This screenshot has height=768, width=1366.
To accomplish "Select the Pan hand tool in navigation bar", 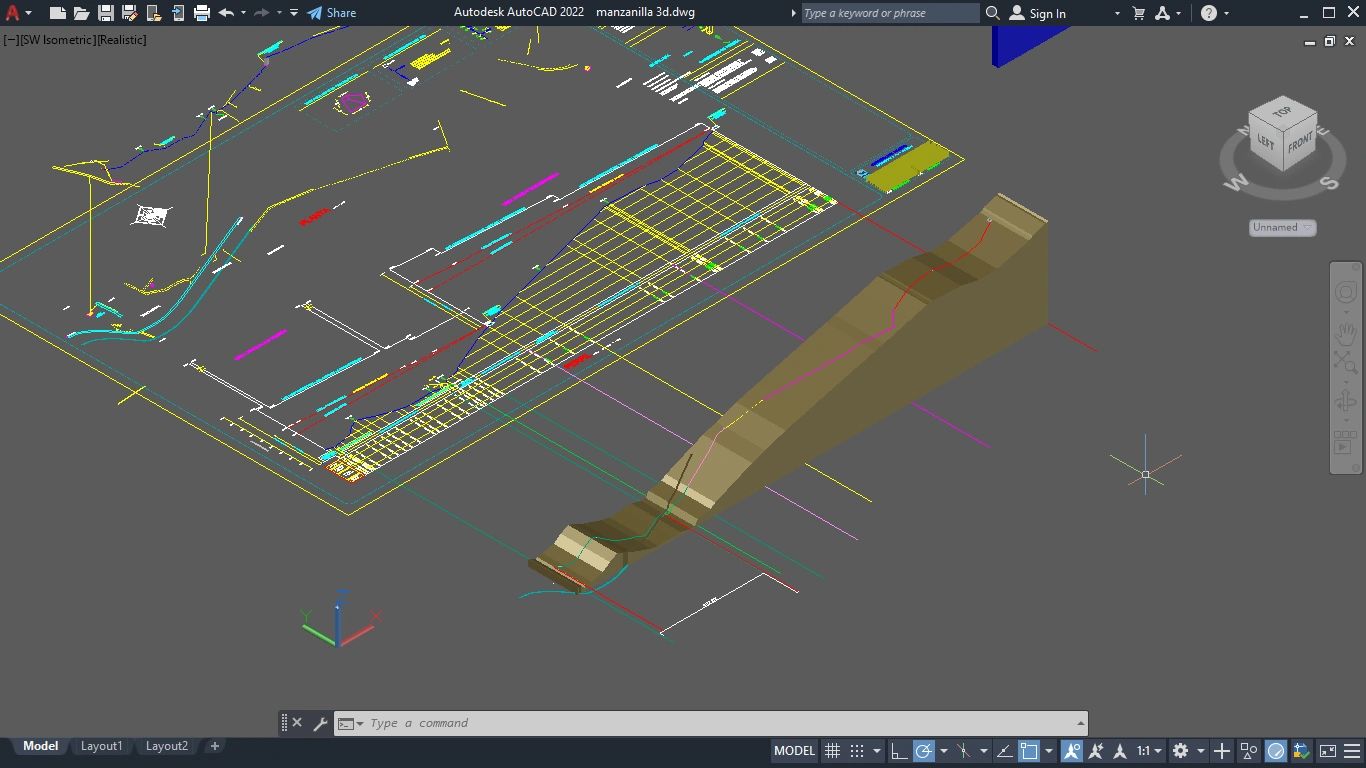I will click(x=1345, y=332).
